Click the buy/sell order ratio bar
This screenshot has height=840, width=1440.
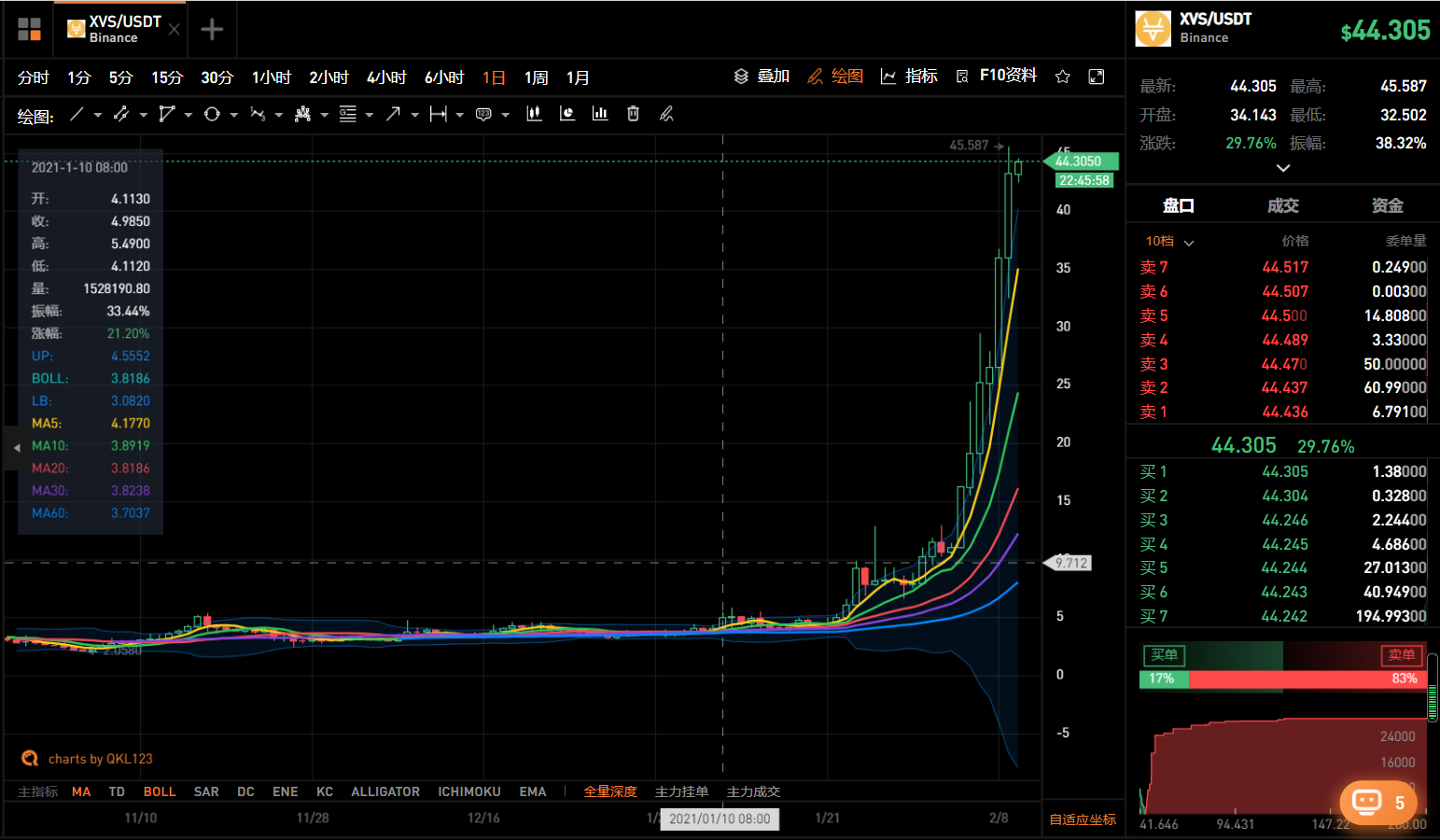point(1282,679)
